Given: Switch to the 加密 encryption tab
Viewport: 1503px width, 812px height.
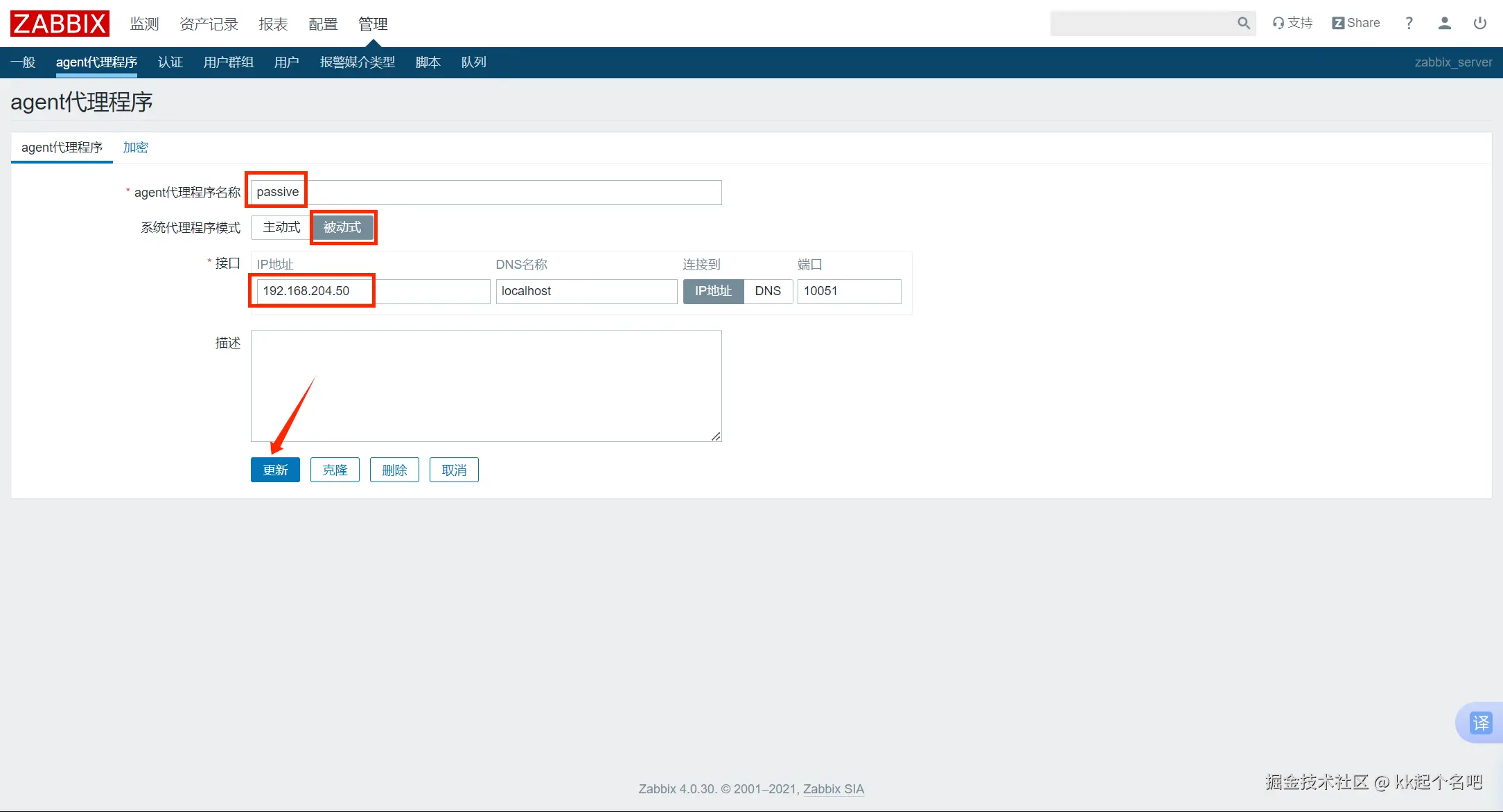Looking at the screenshot, I should [x=136, y=148].
